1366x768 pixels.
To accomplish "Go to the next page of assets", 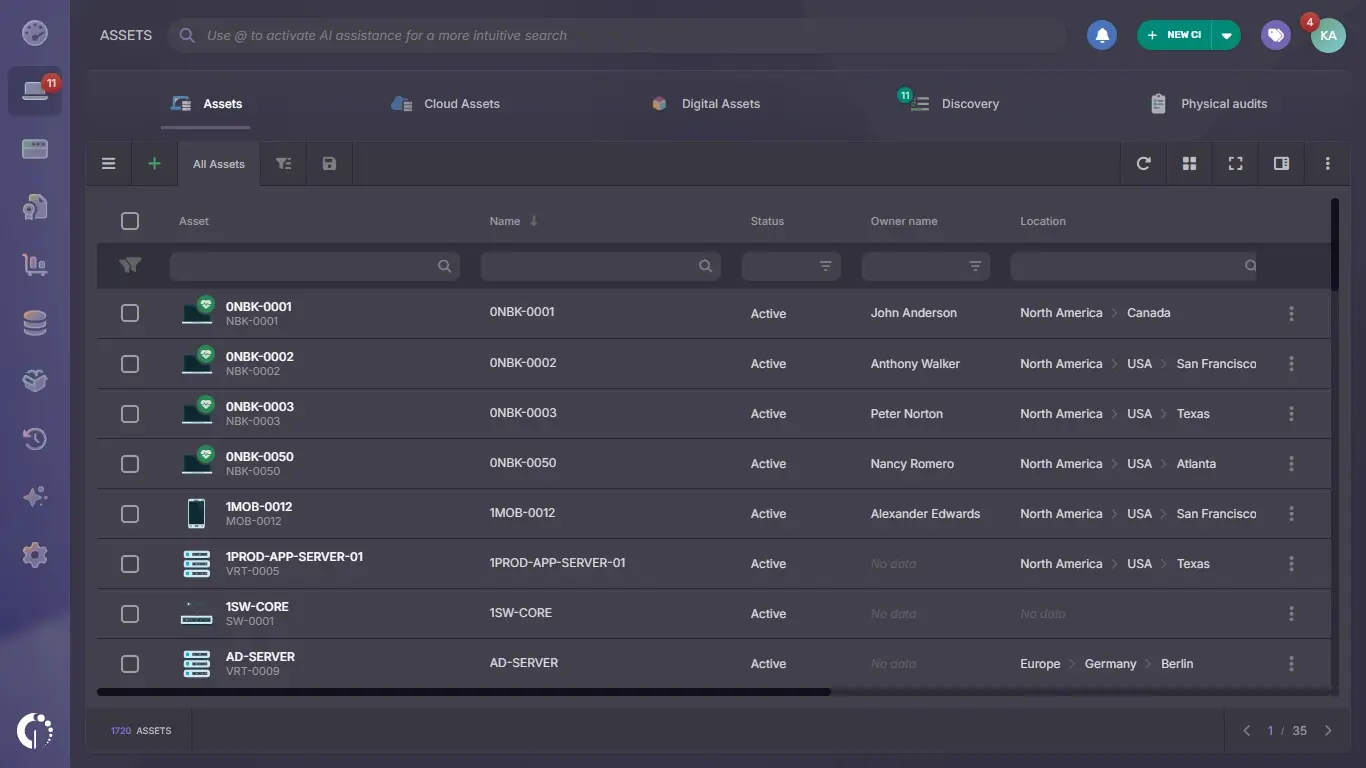I will (x=1328, y=730).
